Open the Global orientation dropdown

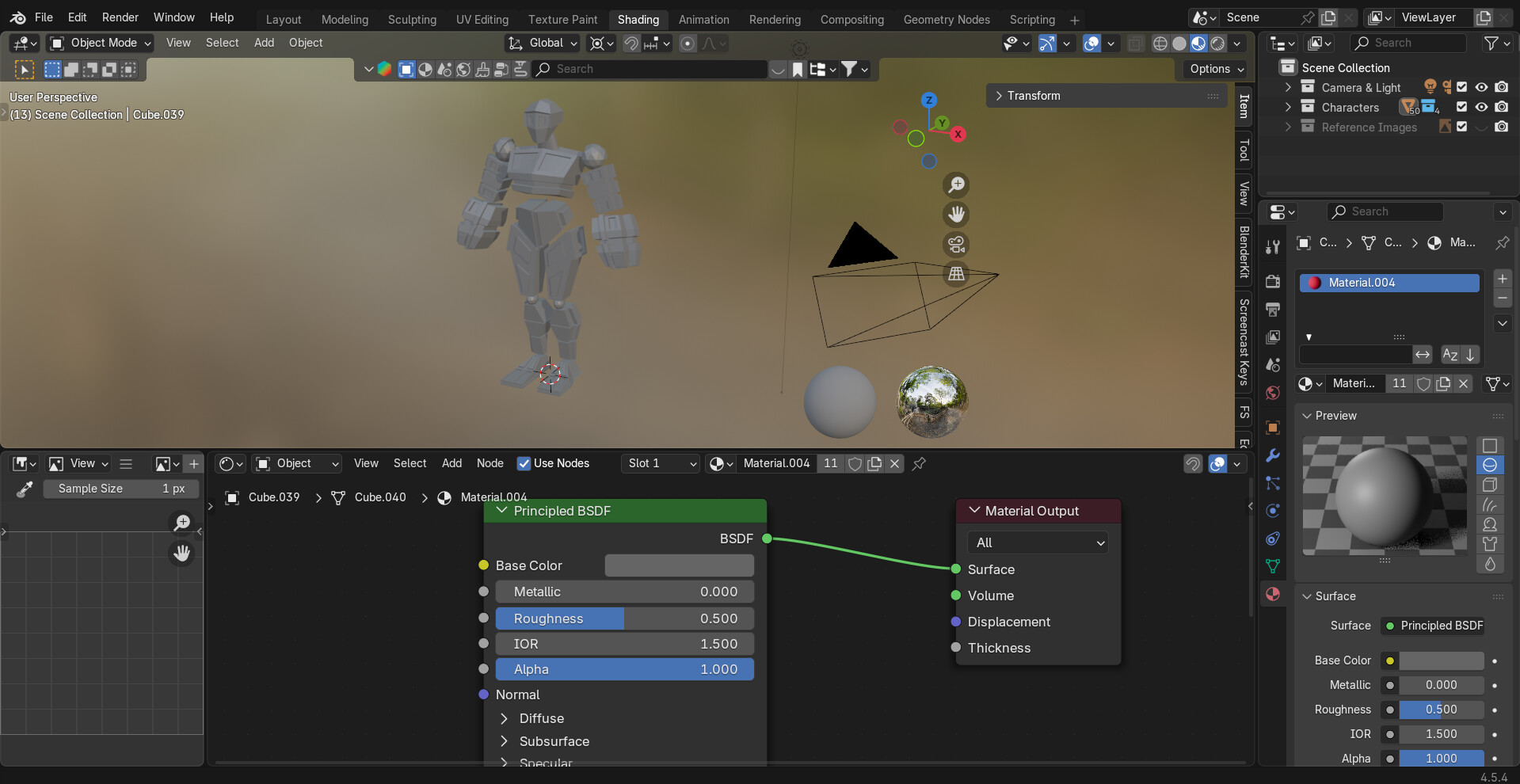(543, 43)
